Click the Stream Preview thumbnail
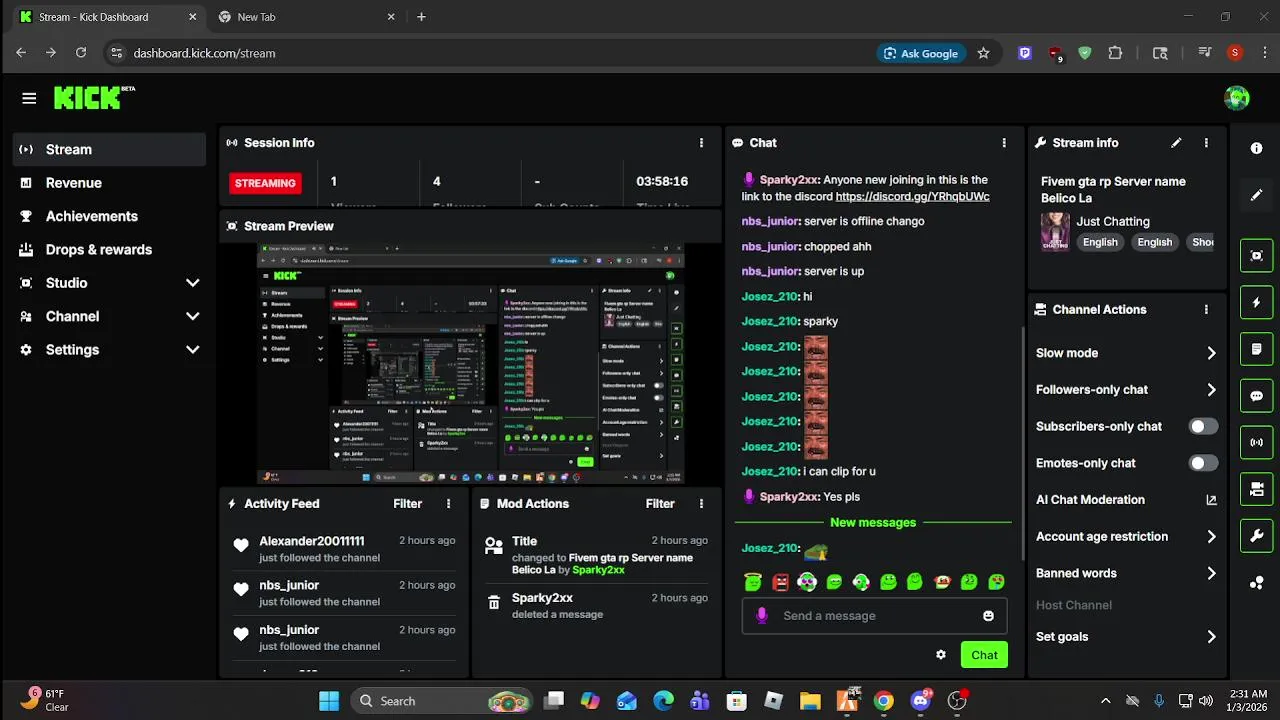This screenshot has height=720, width=1280. (x=470, y=364)
